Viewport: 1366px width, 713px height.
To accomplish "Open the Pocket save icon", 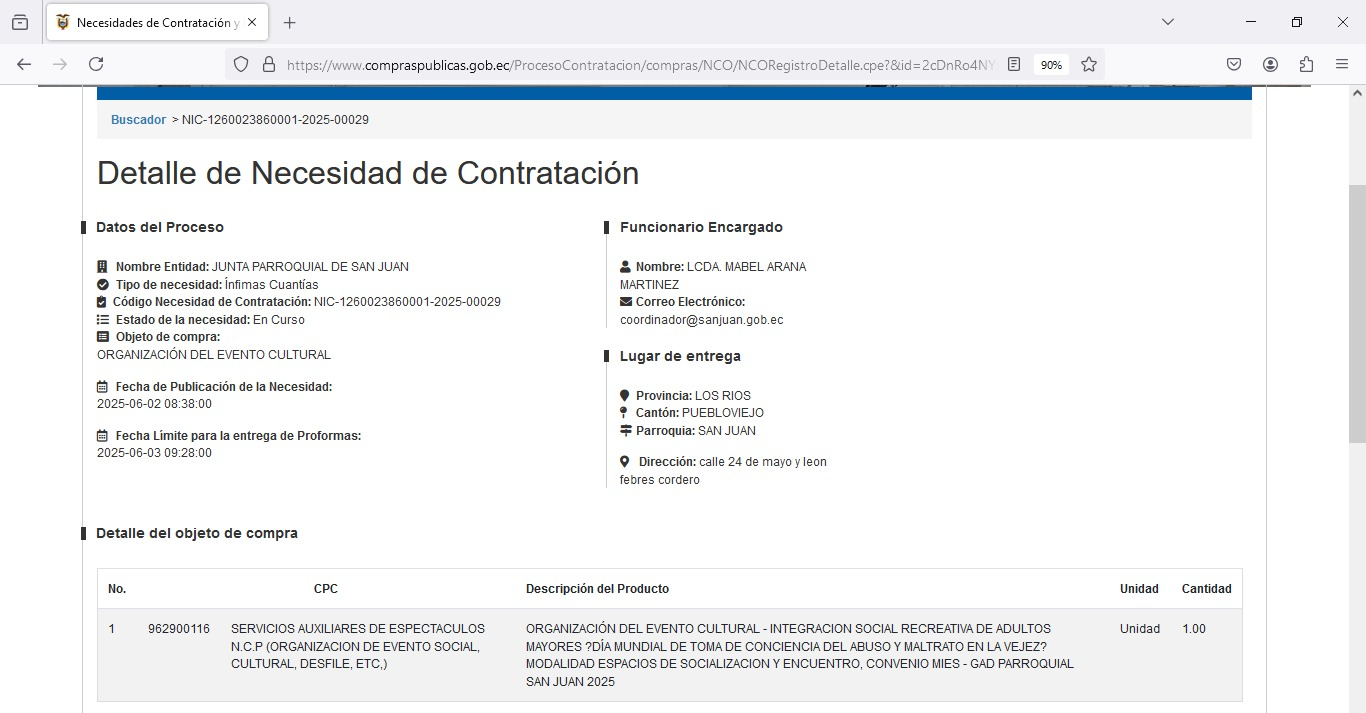I will (1234, 64).
